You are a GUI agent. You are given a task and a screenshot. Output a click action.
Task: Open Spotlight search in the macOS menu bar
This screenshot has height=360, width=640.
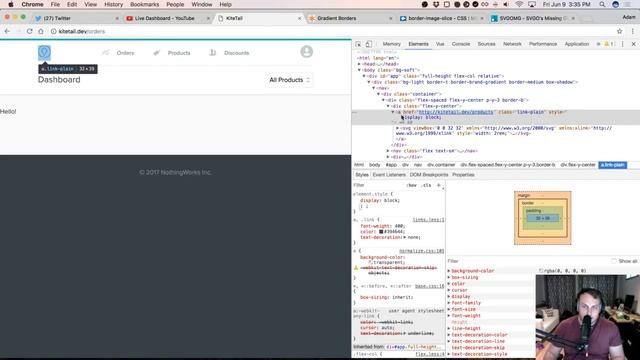click(x=602, y=4)
